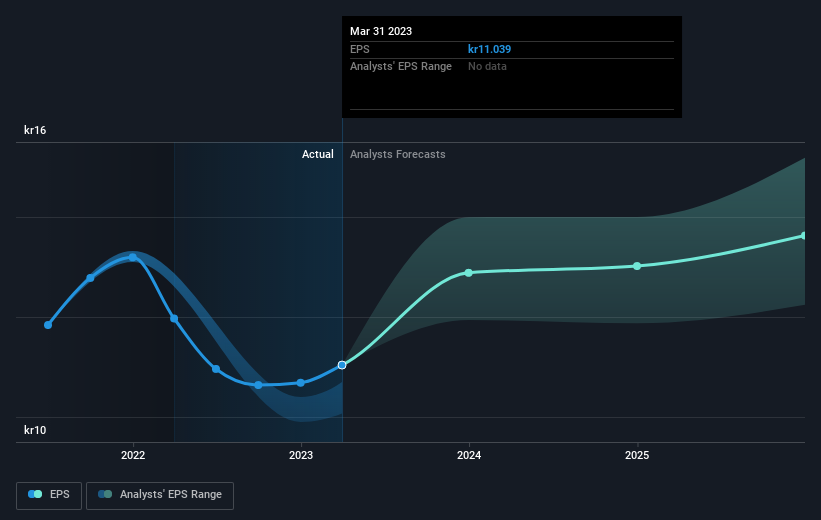Image resolution: width=821 pixels, height=520 pixels.
Task: Select the peak EPS point at 2022
Action: click(x=132, y=257)
